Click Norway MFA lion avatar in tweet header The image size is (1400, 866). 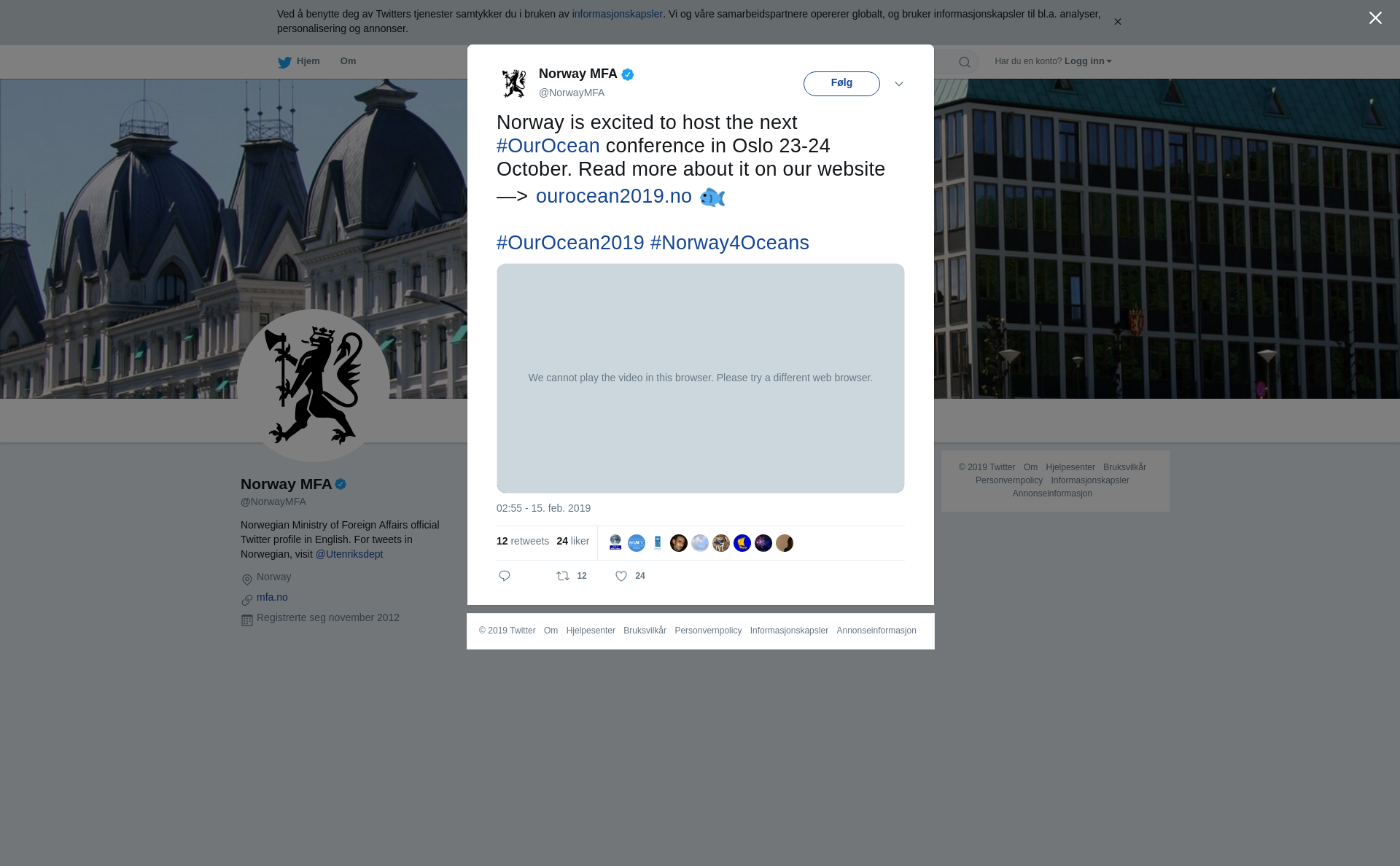pyautogui.click(x=514, y=83)
